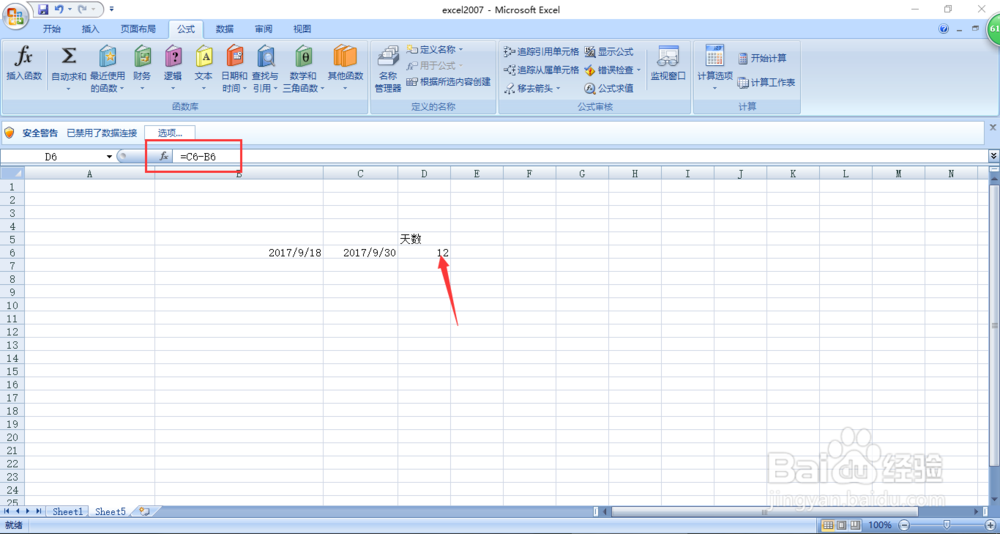Click Error Checking (错误检查)
Screen dimensions: 1000x534
[x=609, y=70]
